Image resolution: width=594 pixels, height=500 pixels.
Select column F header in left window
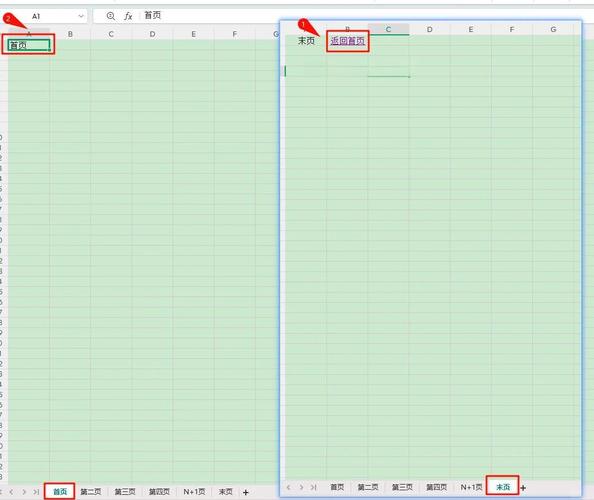235,34
